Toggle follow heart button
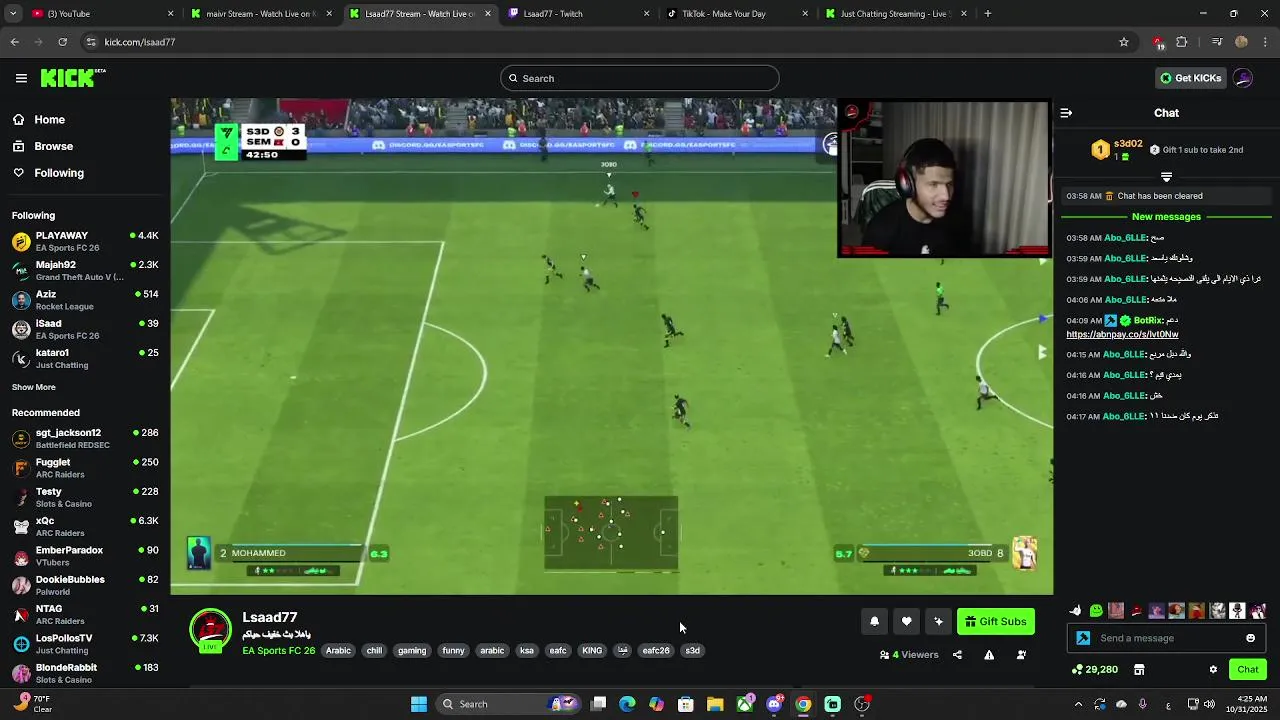The image size is (1280, 720). click(906, 621)
